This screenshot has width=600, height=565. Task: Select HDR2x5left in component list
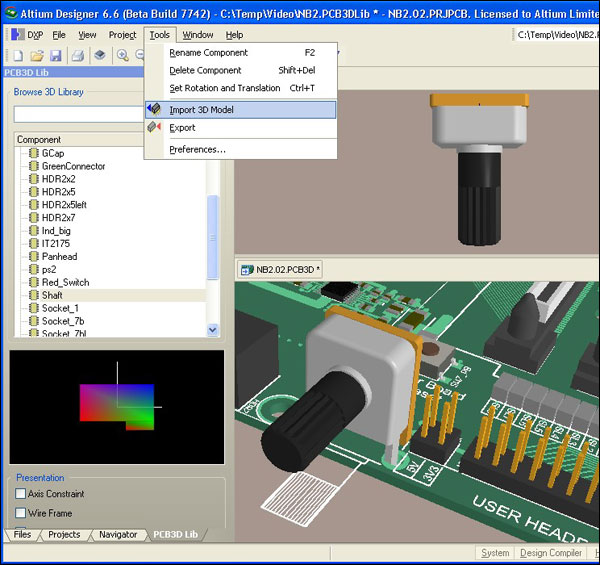[64, 205]
